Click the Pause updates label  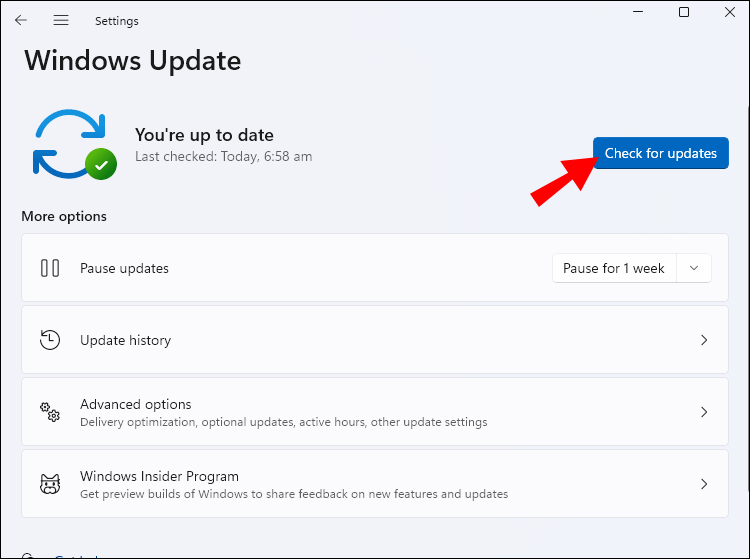(x=124, y=268)
